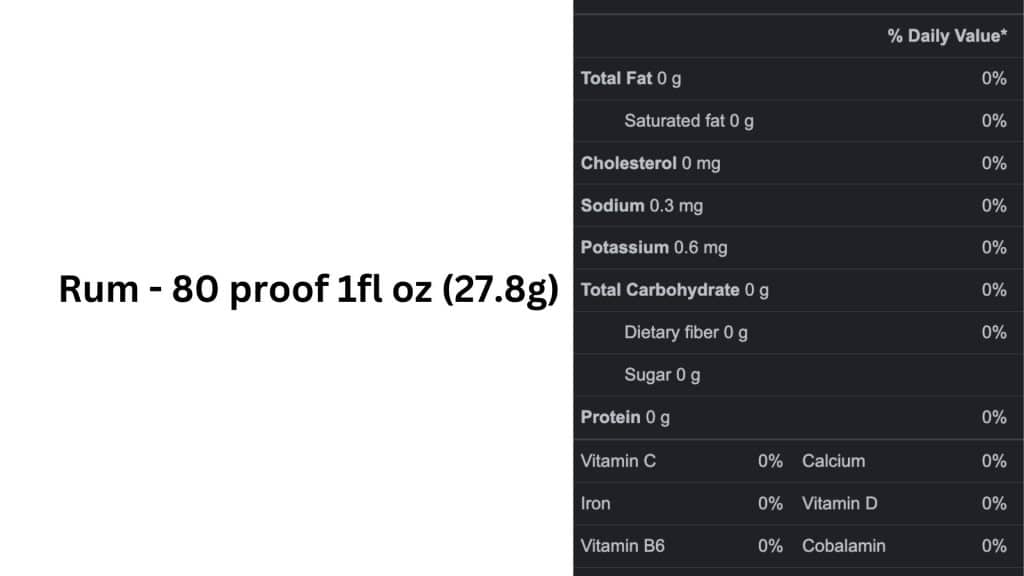Select the Calcium label

(833, 461)
